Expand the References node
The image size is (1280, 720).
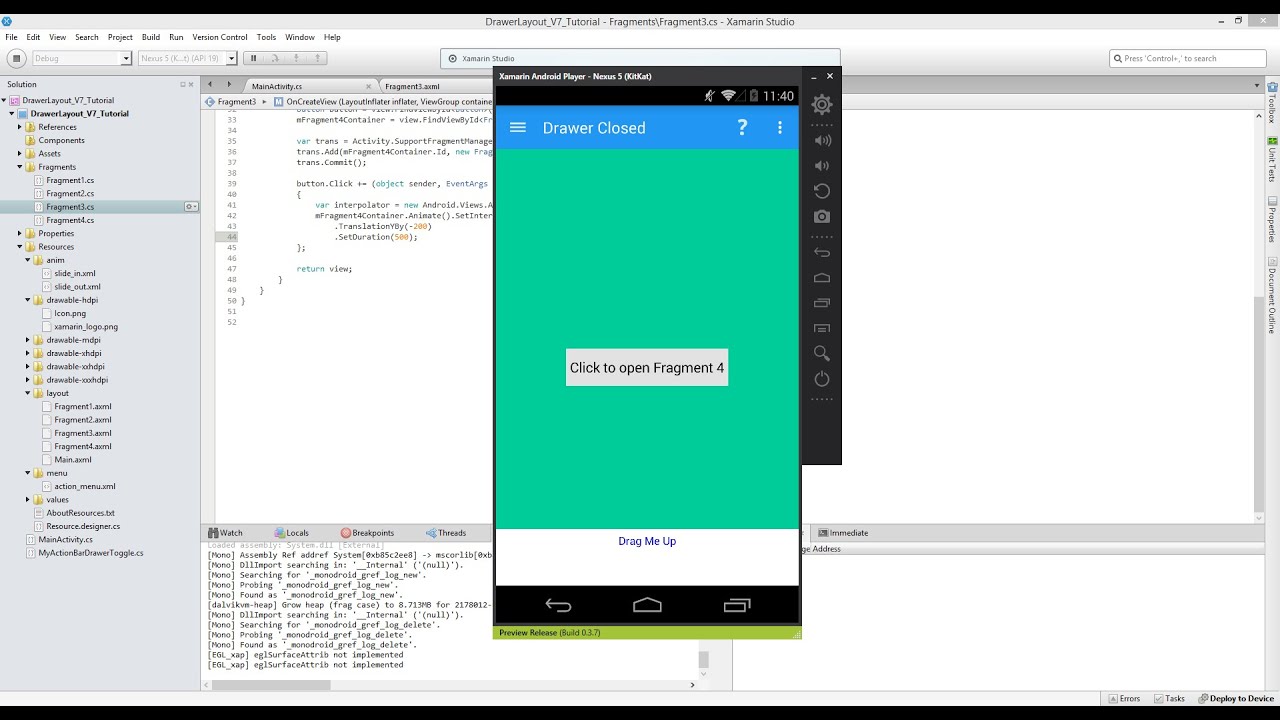tap(20, 127)
